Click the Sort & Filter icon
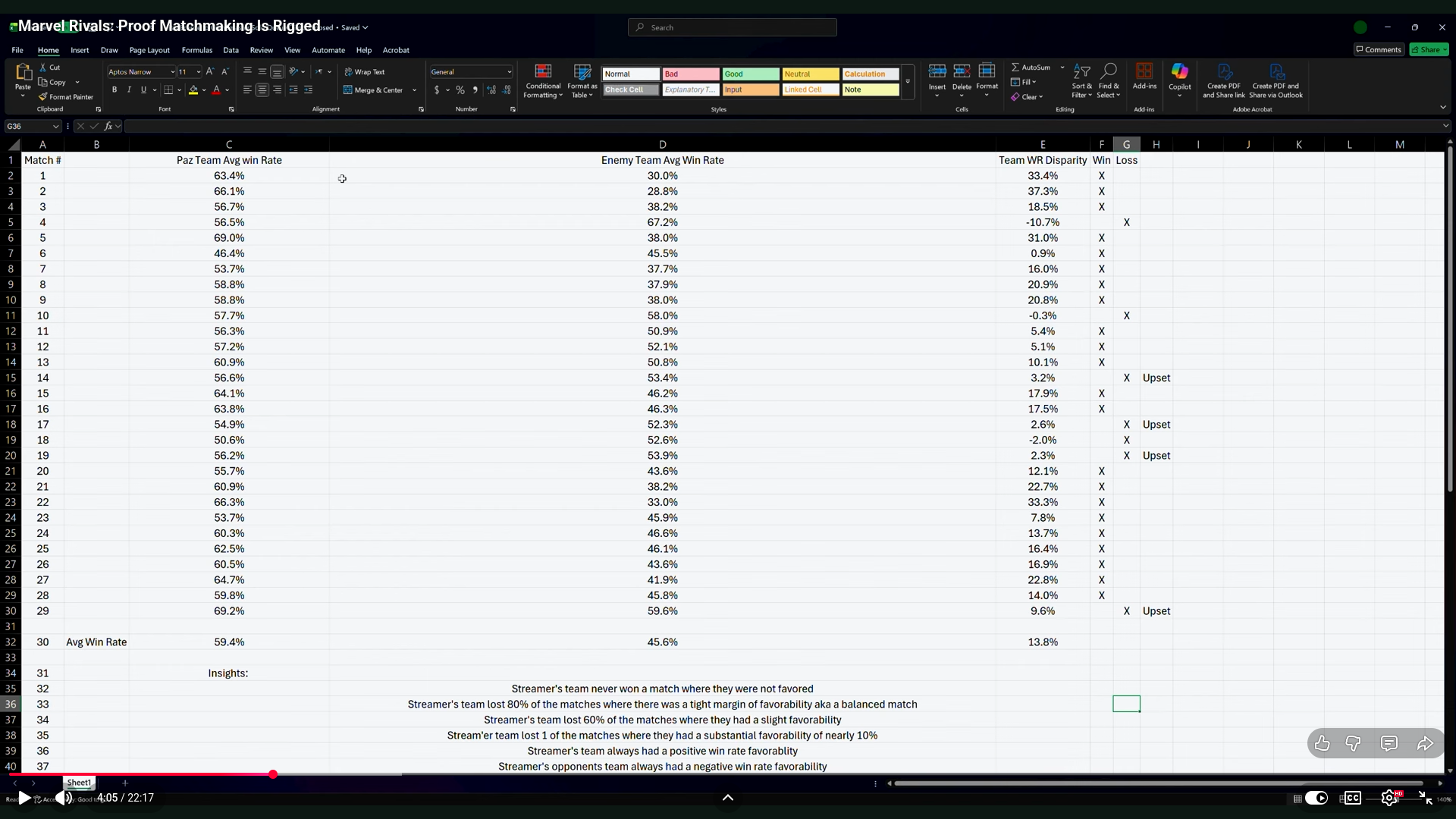The image size is (1456, 819). [1082, 72]
